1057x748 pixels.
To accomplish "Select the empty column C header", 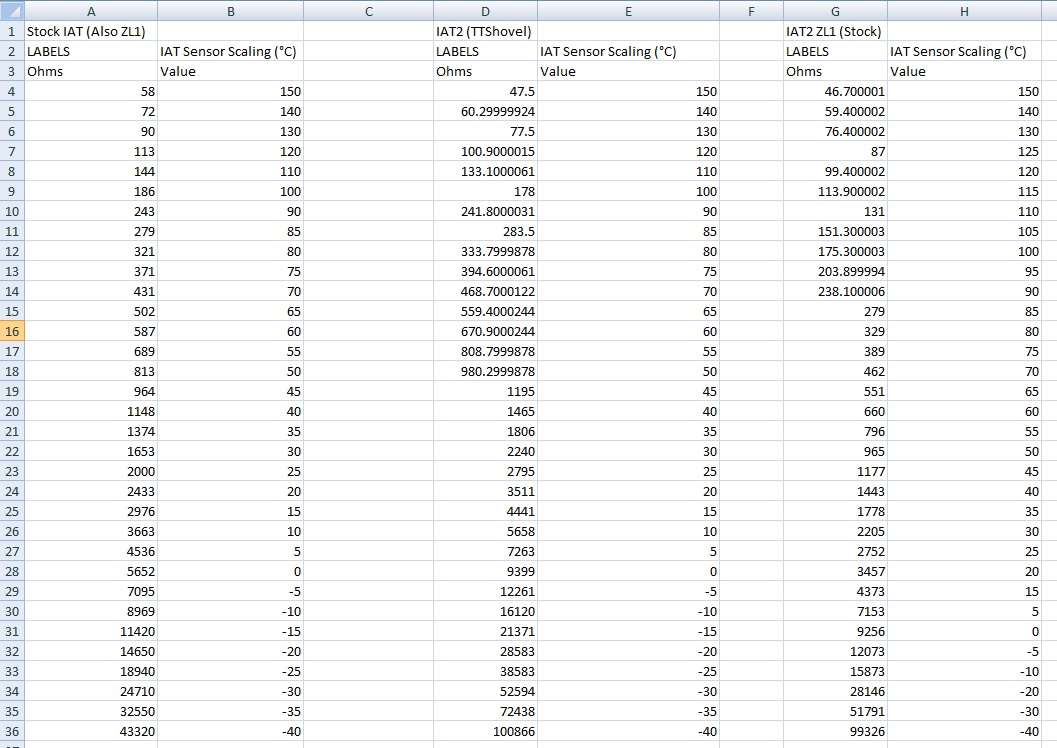I will click(x=368, y=11).
